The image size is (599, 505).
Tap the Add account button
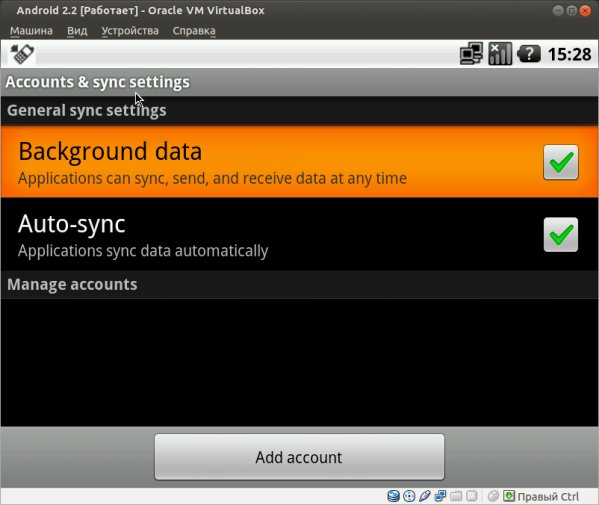[300, 457]
